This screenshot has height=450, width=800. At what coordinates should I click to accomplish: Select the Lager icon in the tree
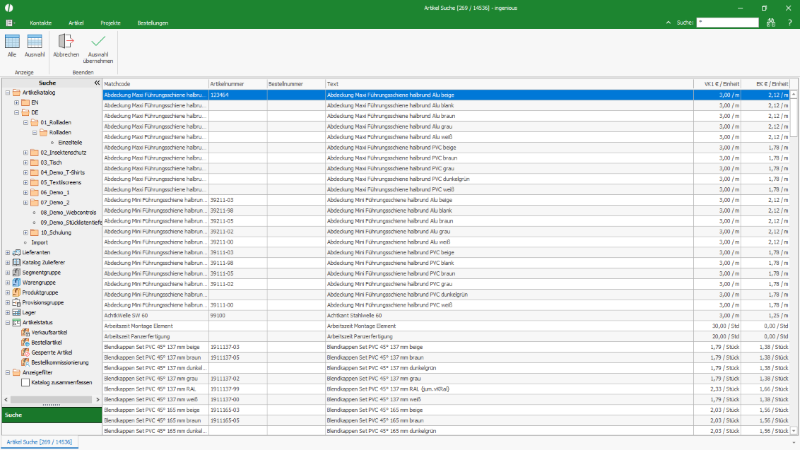(16, 312)
